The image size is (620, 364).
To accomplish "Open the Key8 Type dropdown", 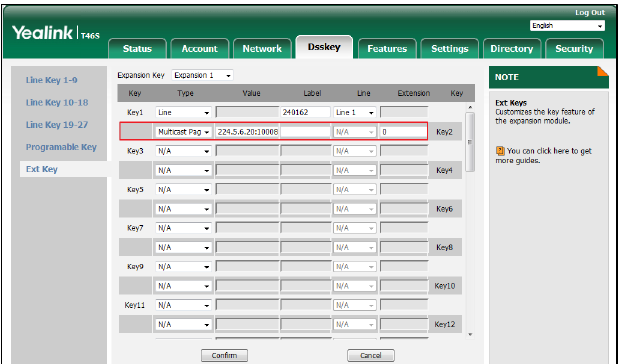I will point(183,247).
